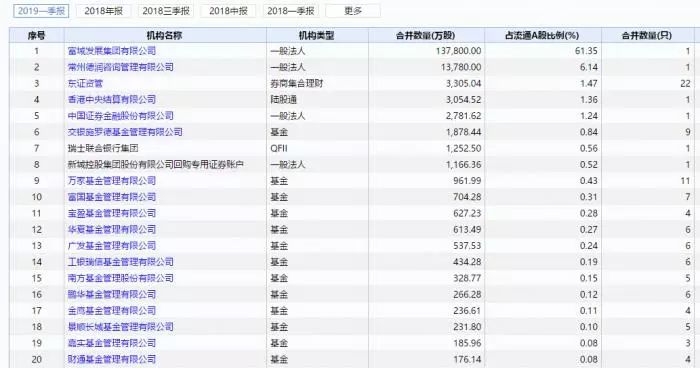This screenshot has height=368, width=700.
Task: Click the 更多 button for more periods
Action: click(x=353, y=11)
